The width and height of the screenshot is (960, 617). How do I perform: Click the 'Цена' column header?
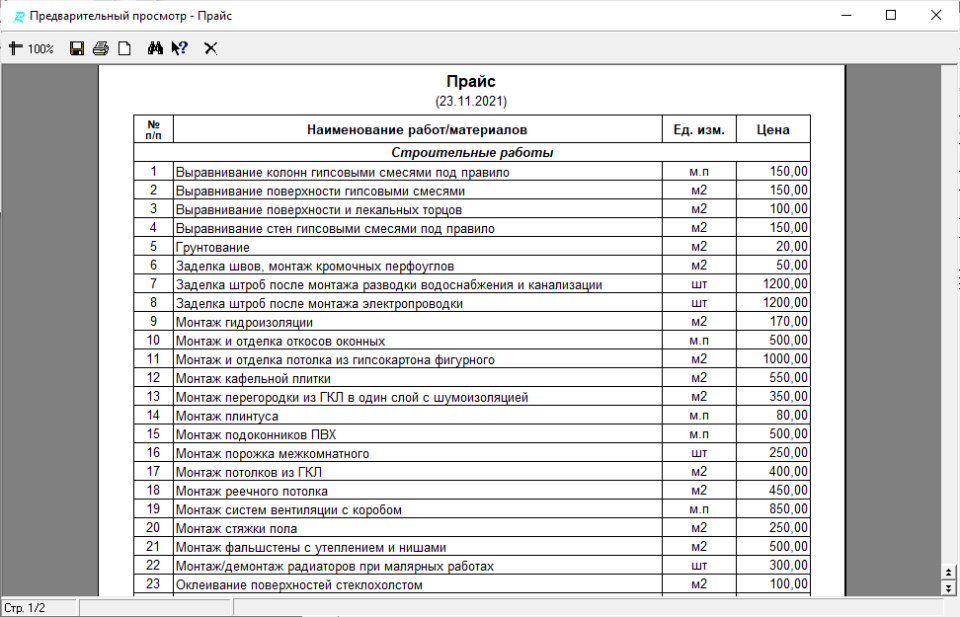point(773,130)
